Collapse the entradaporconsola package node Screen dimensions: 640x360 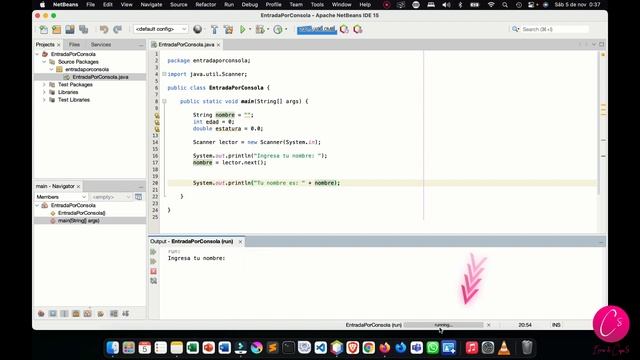pos(51,69)
